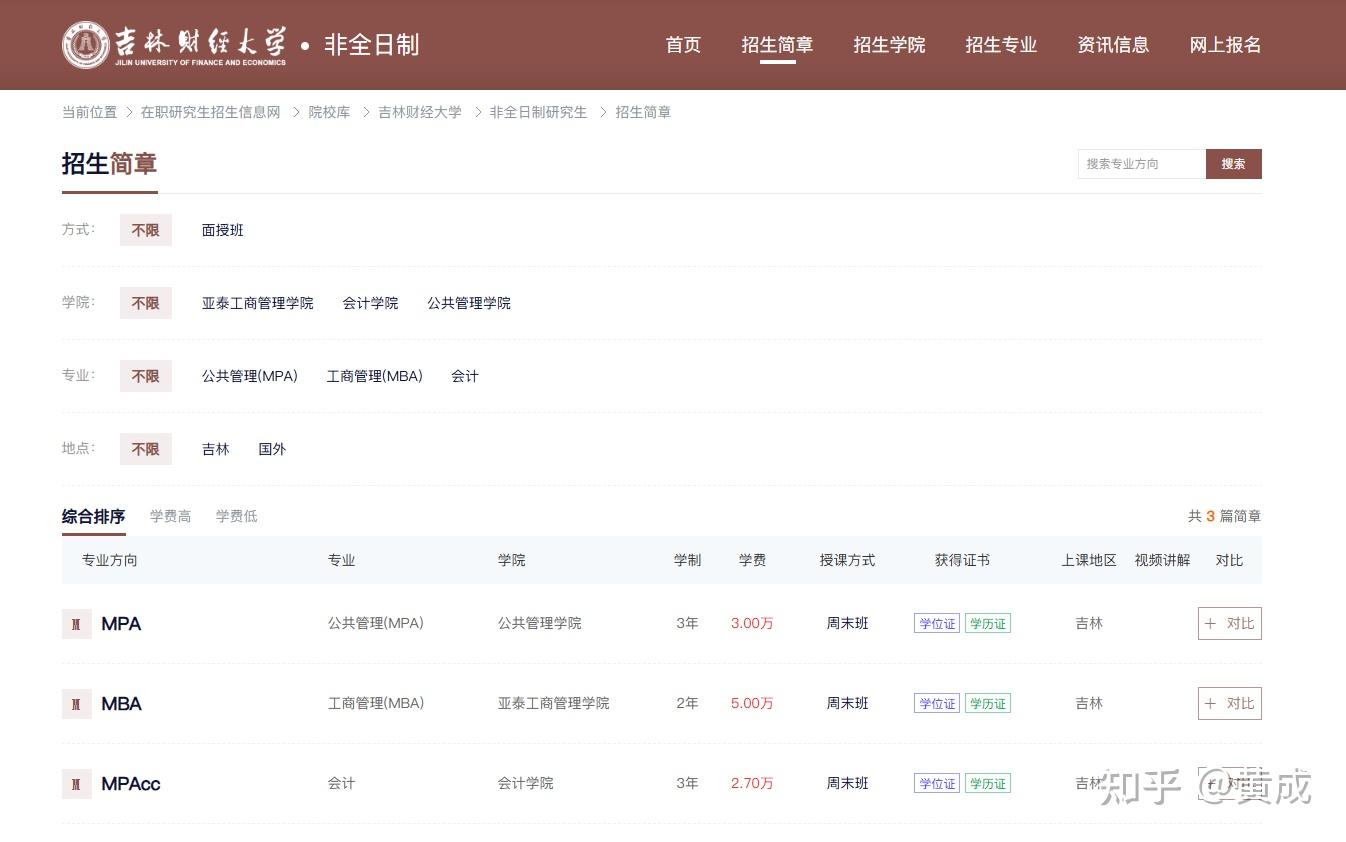This screenshot has width=1346, height=842.
Task: Filter major by 公共管理(MPA)
Action: (250, 376)
